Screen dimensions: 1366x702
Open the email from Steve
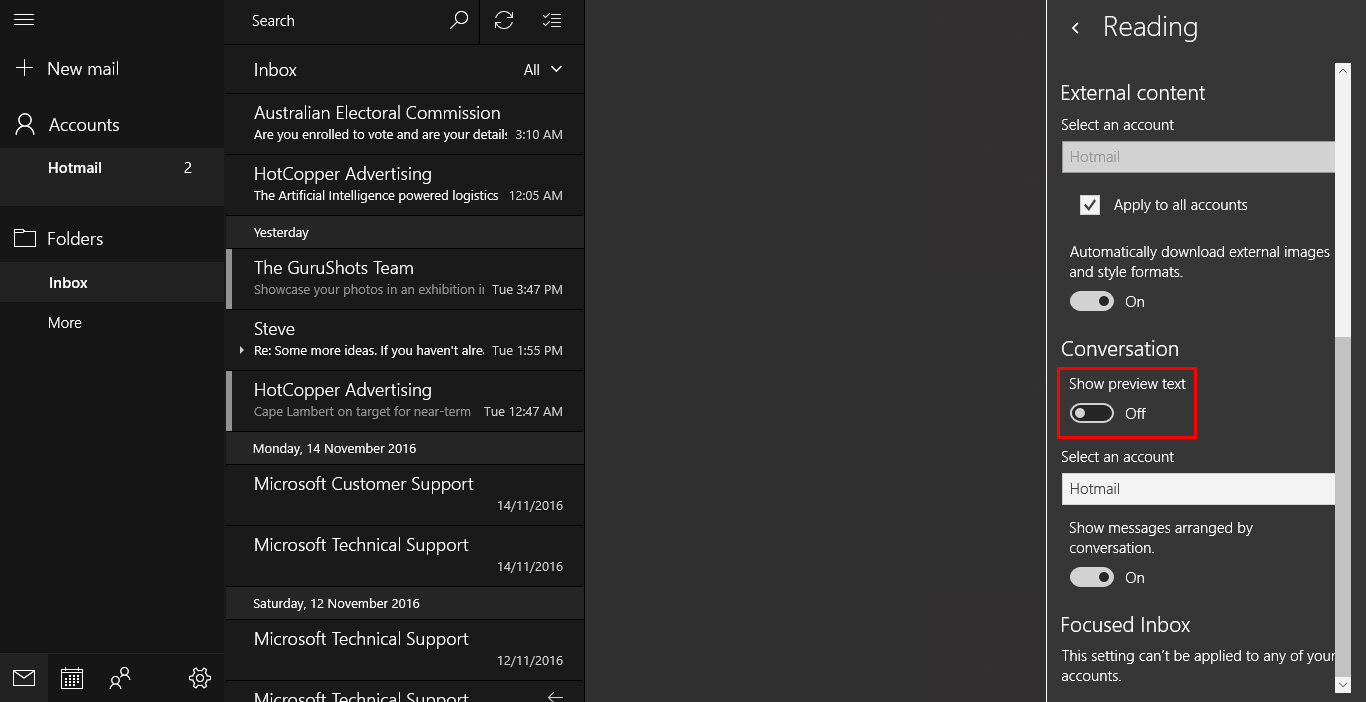click(405, 339)
